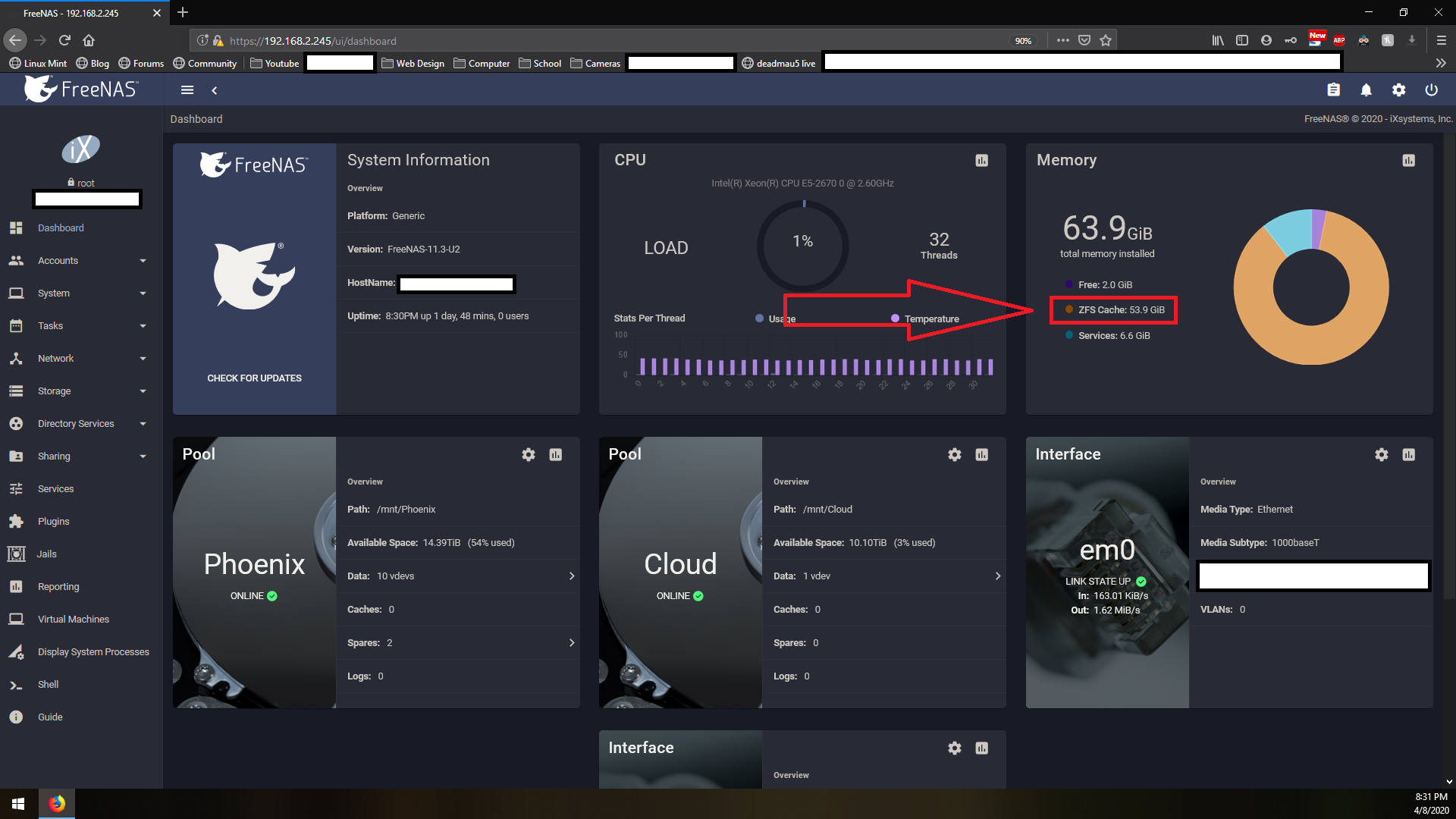This screenshot has width=1456, height=819.
Task: Open the Forums bookmark
Action: point(141,64)
